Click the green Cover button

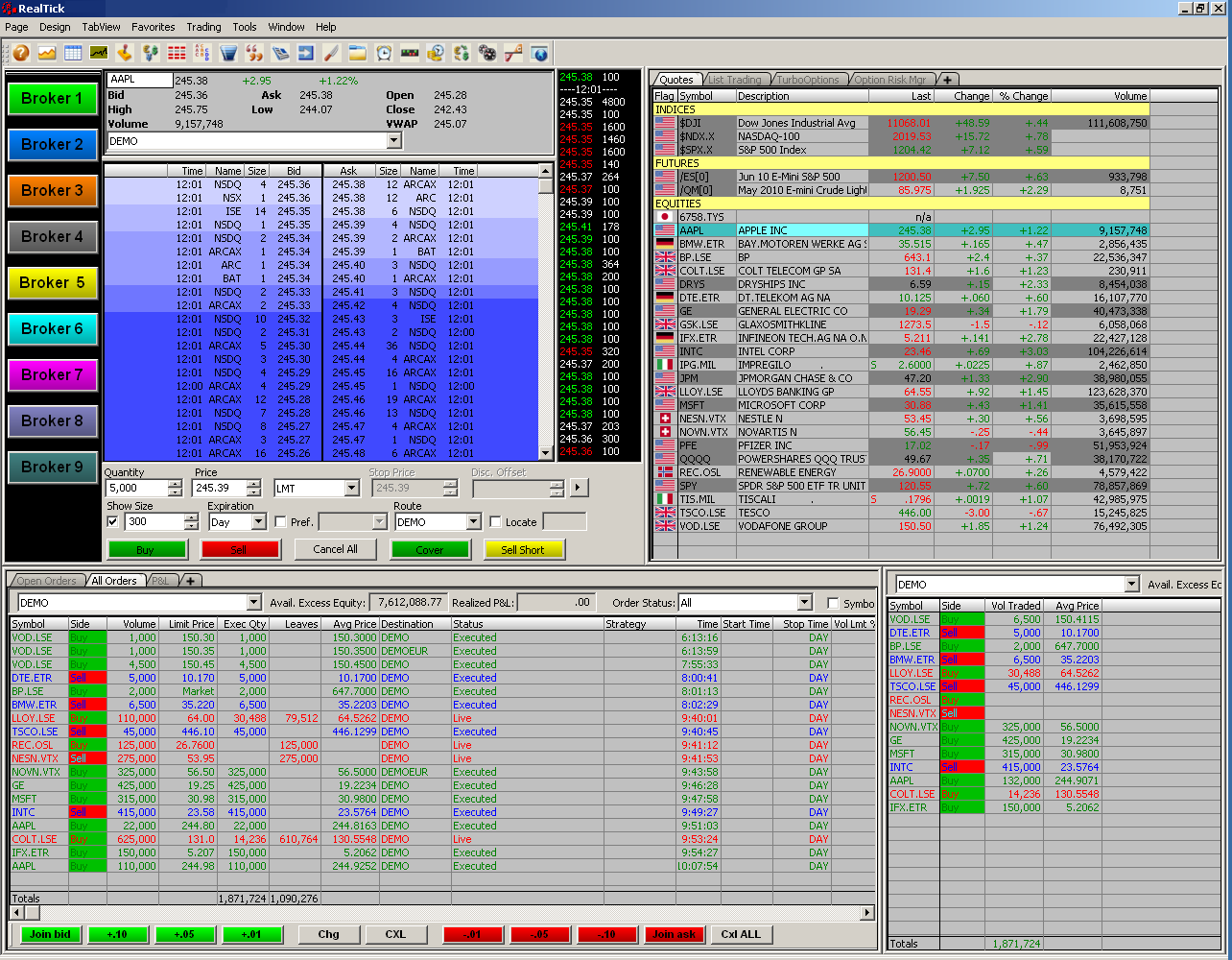click(430, 549)
